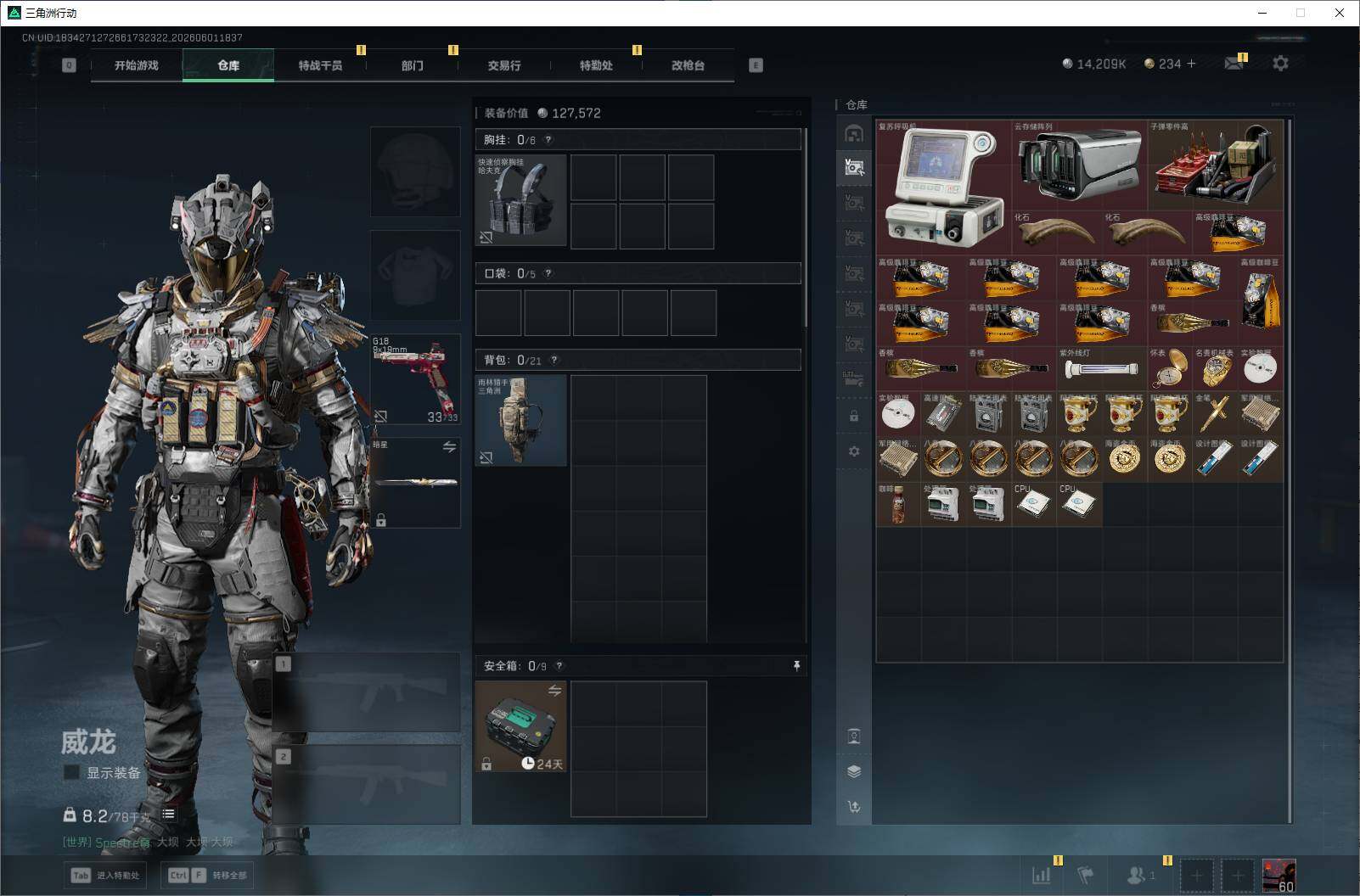The image size is (1360, 896).
Task: Go to the 交易行 tab
Action: pyautogui.click(x=504, y=65)
